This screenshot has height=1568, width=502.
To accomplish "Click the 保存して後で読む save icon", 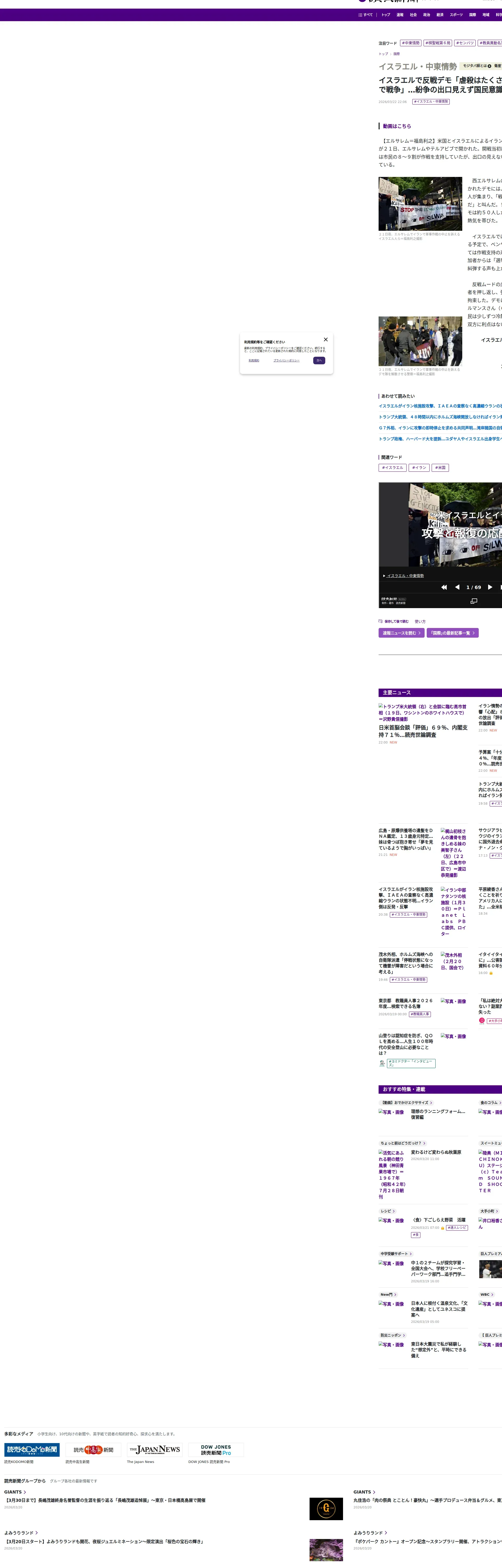I will tap(381, 621).
